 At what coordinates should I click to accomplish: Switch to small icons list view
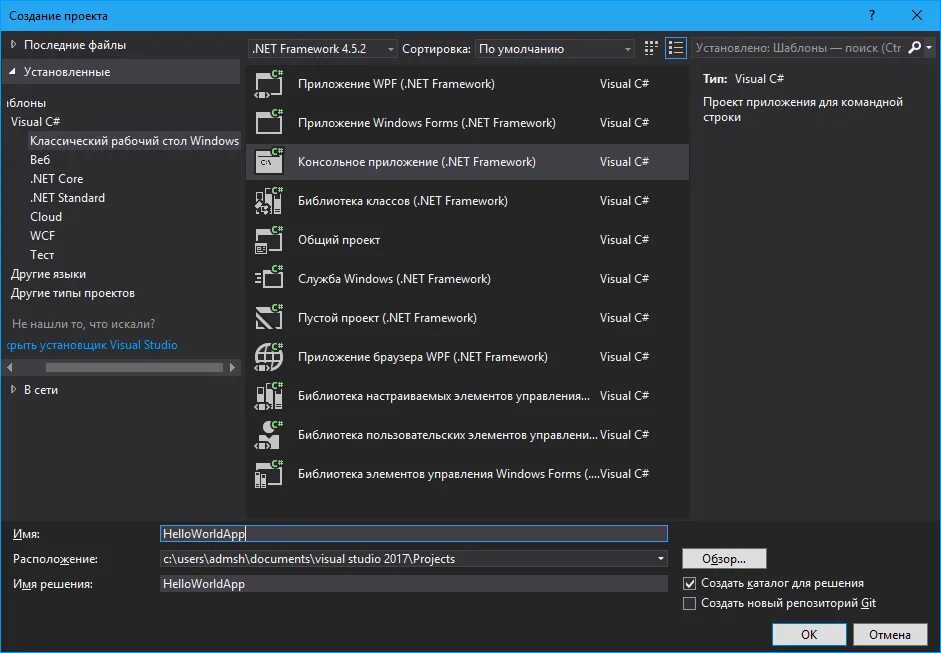click(x=676, y=48)
